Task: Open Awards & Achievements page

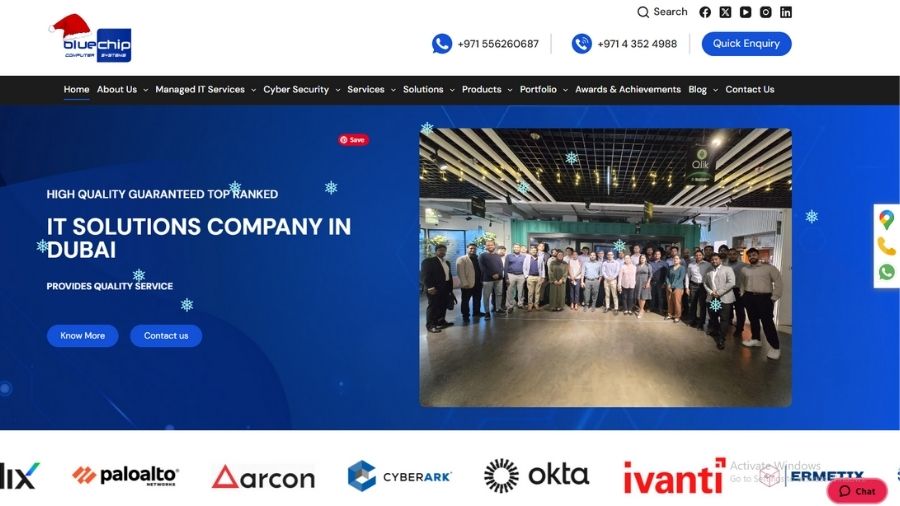Action: (x=628, y=89)
